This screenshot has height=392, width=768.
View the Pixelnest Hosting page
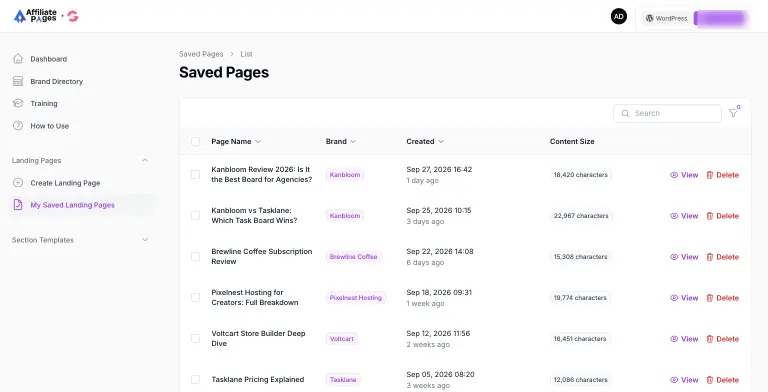684,297
